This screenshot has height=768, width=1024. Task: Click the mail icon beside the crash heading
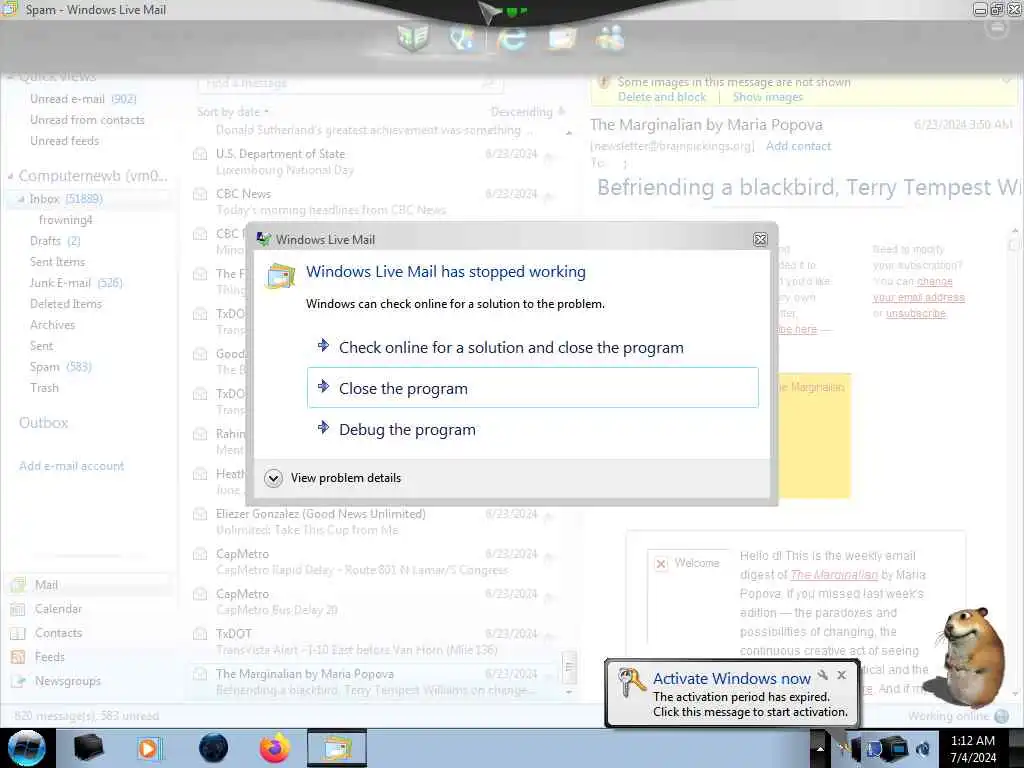[280, 276]
